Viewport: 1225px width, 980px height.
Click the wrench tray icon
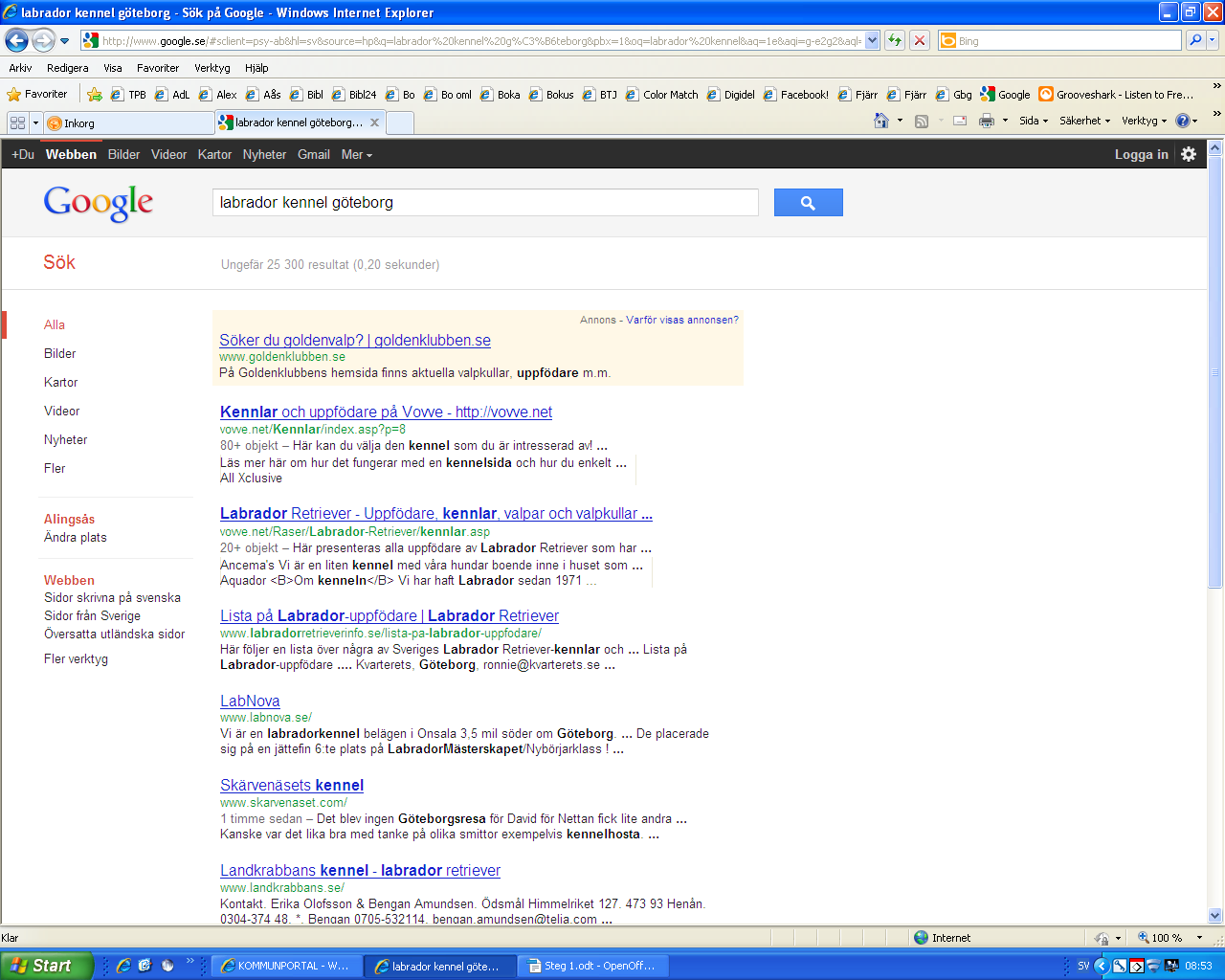pos(1119,966)
